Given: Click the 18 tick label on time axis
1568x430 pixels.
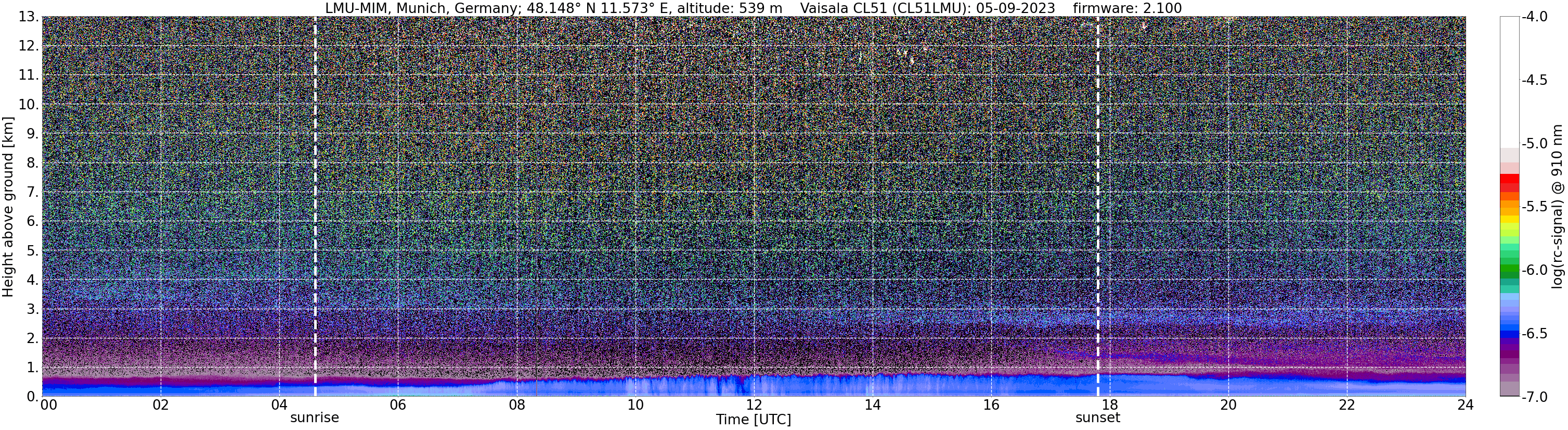Looking at the screenshot, I should (1110, 405).
